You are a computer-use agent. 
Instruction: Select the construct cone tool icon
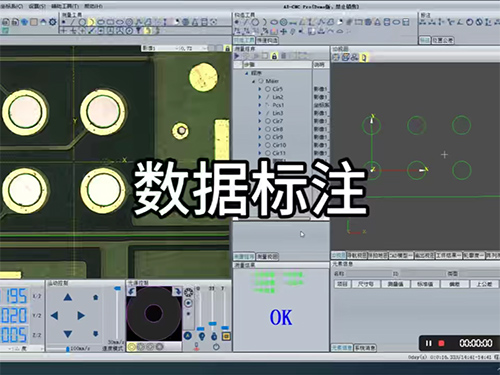pyautogui.click(x=377, y=22)
